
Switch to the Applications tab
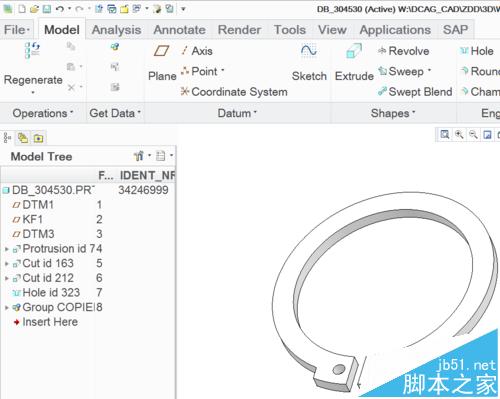395,30
